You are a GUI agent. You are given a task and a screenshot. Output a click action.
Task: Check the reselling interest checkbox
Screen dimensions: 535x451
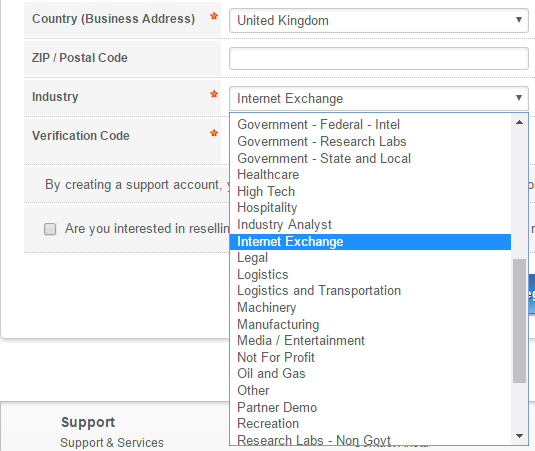click(x=50, y=229)
